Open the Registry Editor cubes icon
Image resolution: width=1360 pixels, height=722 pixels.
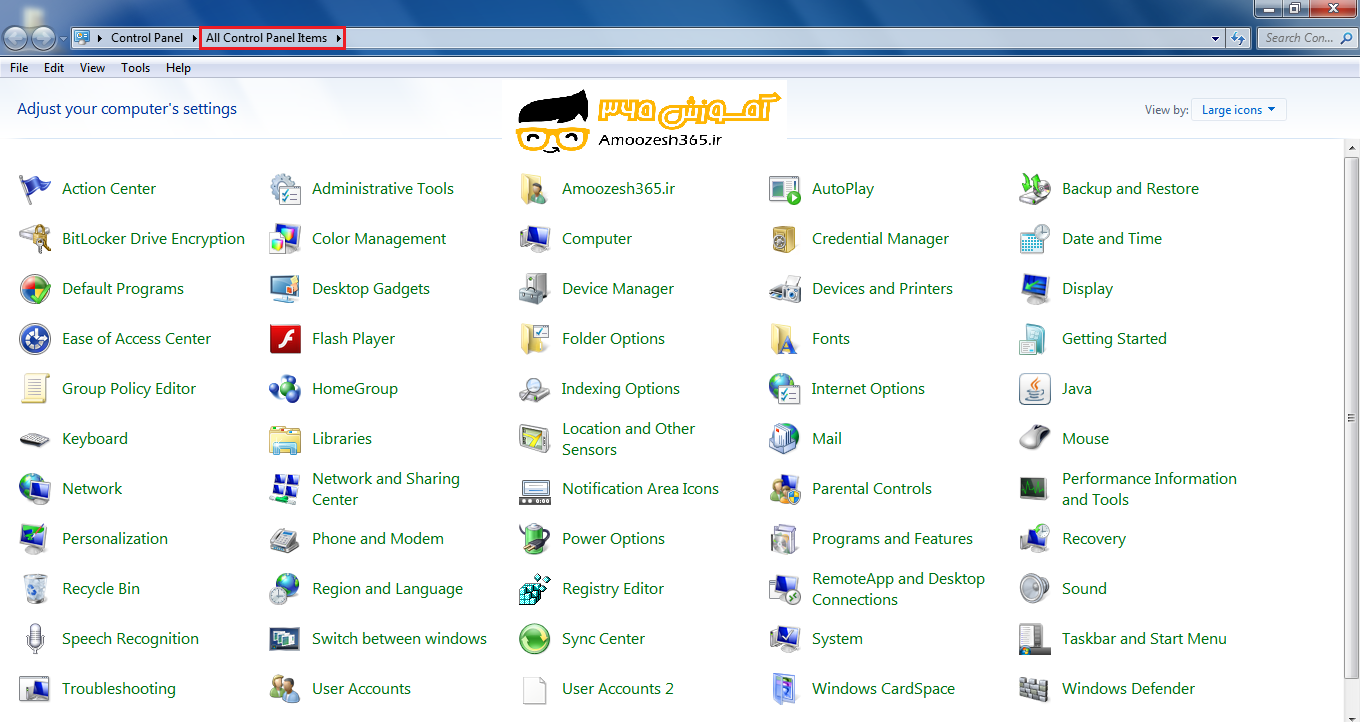click(x=535, y=589)
